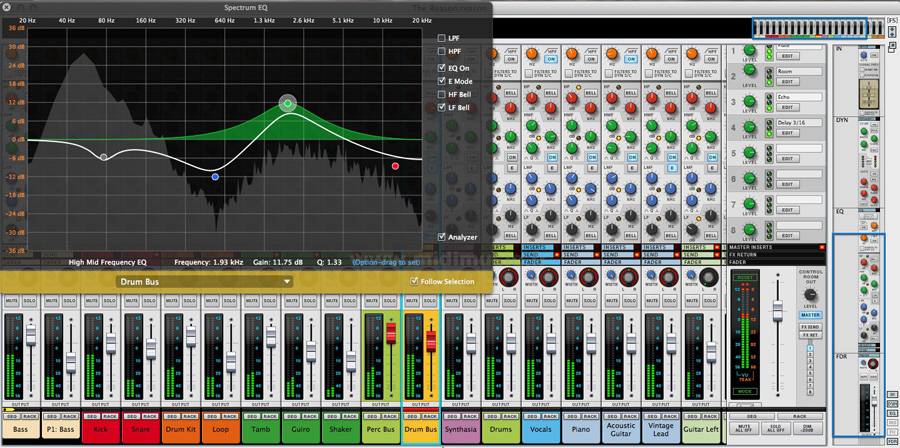
Task: Click the gray low frequency EQ node
Action: [103, 157]
